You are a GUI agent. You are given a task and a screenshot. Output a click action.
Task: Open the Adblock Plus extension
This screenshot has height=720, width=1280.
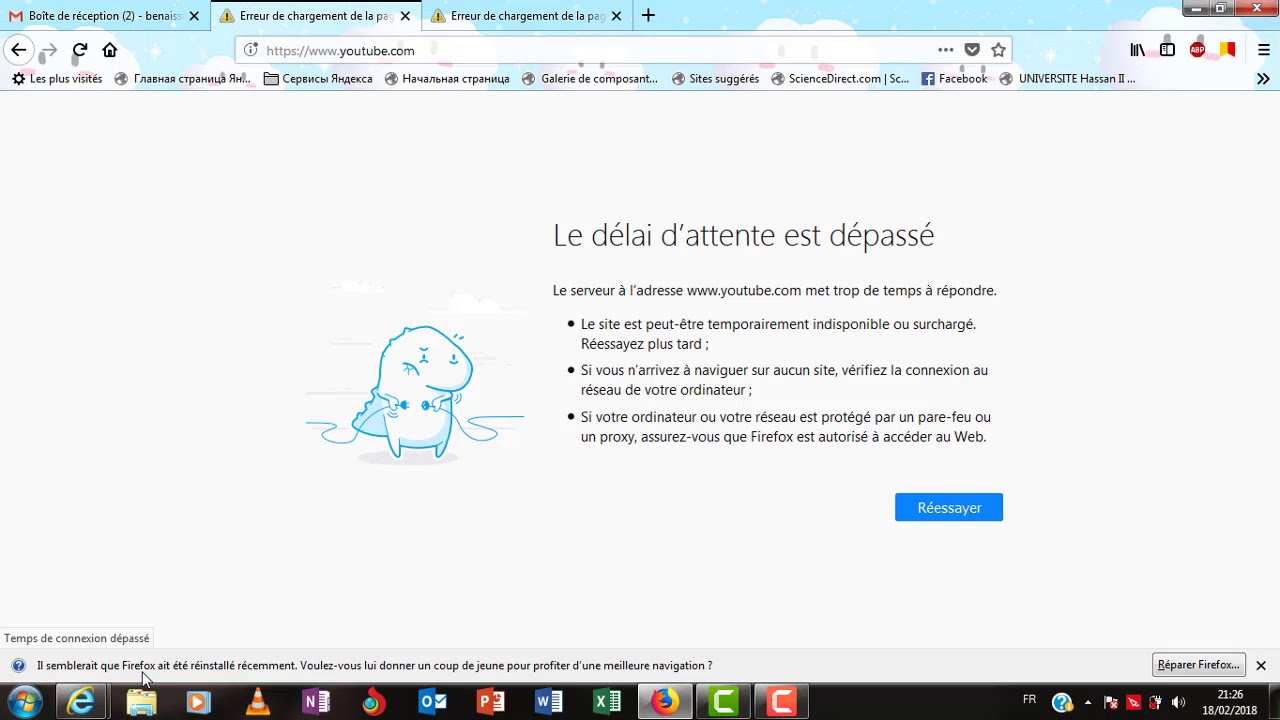[1197, 50]
